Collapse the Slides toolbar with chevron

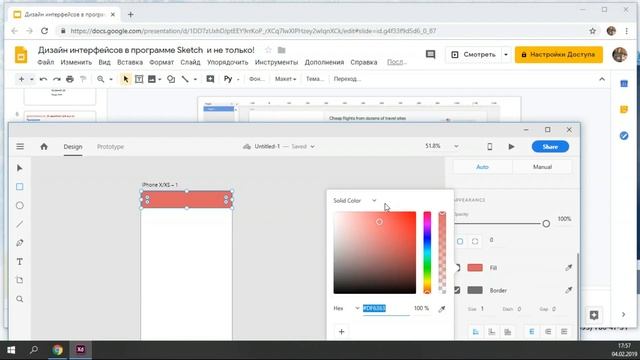(x=602, y=79)
